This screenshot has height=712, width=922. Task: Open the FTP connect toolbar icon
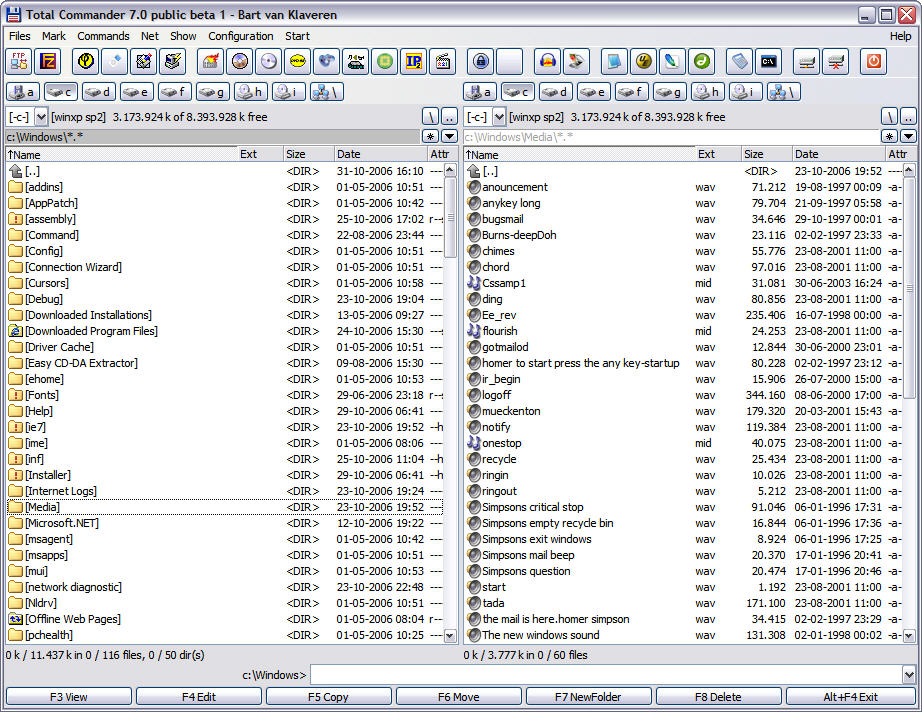[19, 61]
